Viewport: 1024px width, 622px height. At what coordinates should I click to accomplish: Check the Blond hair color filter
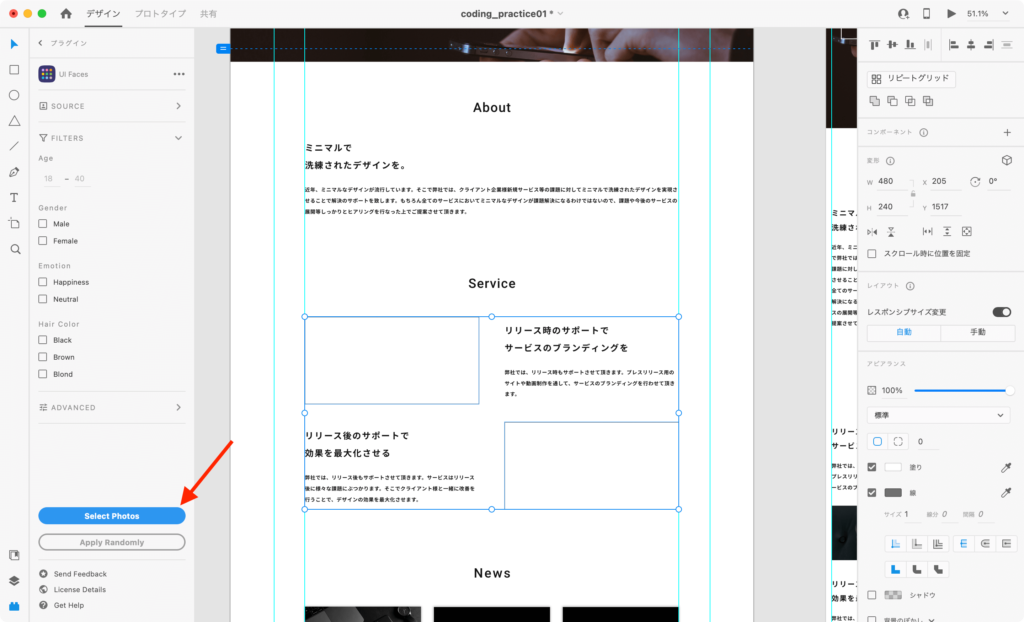click(42, 374)
